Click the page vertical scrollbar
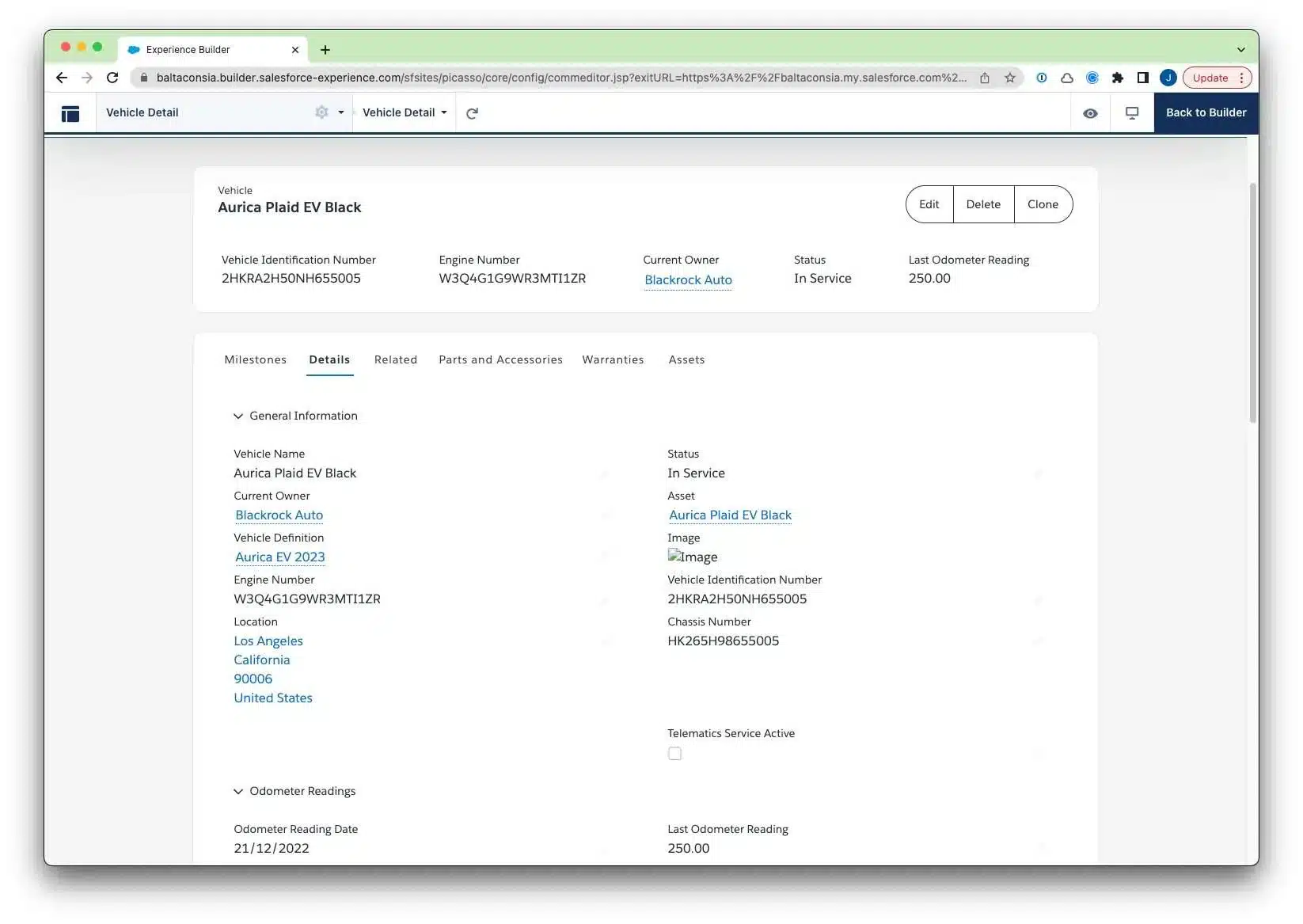The image size is (1303, 924). click(1252, 301)
